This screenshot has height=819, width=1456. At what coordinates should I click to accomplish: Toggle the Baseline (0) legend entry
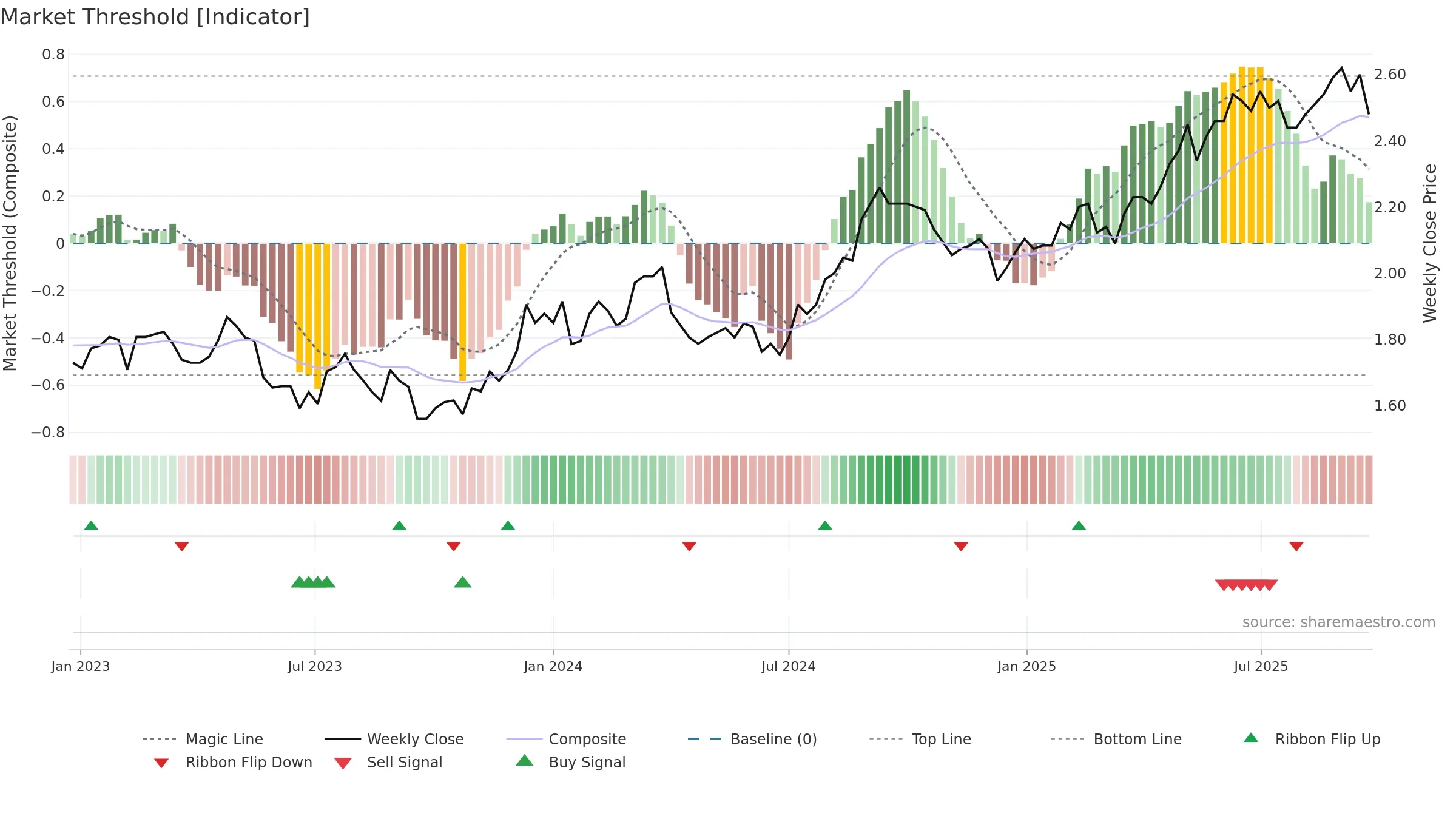click(752, 739)
